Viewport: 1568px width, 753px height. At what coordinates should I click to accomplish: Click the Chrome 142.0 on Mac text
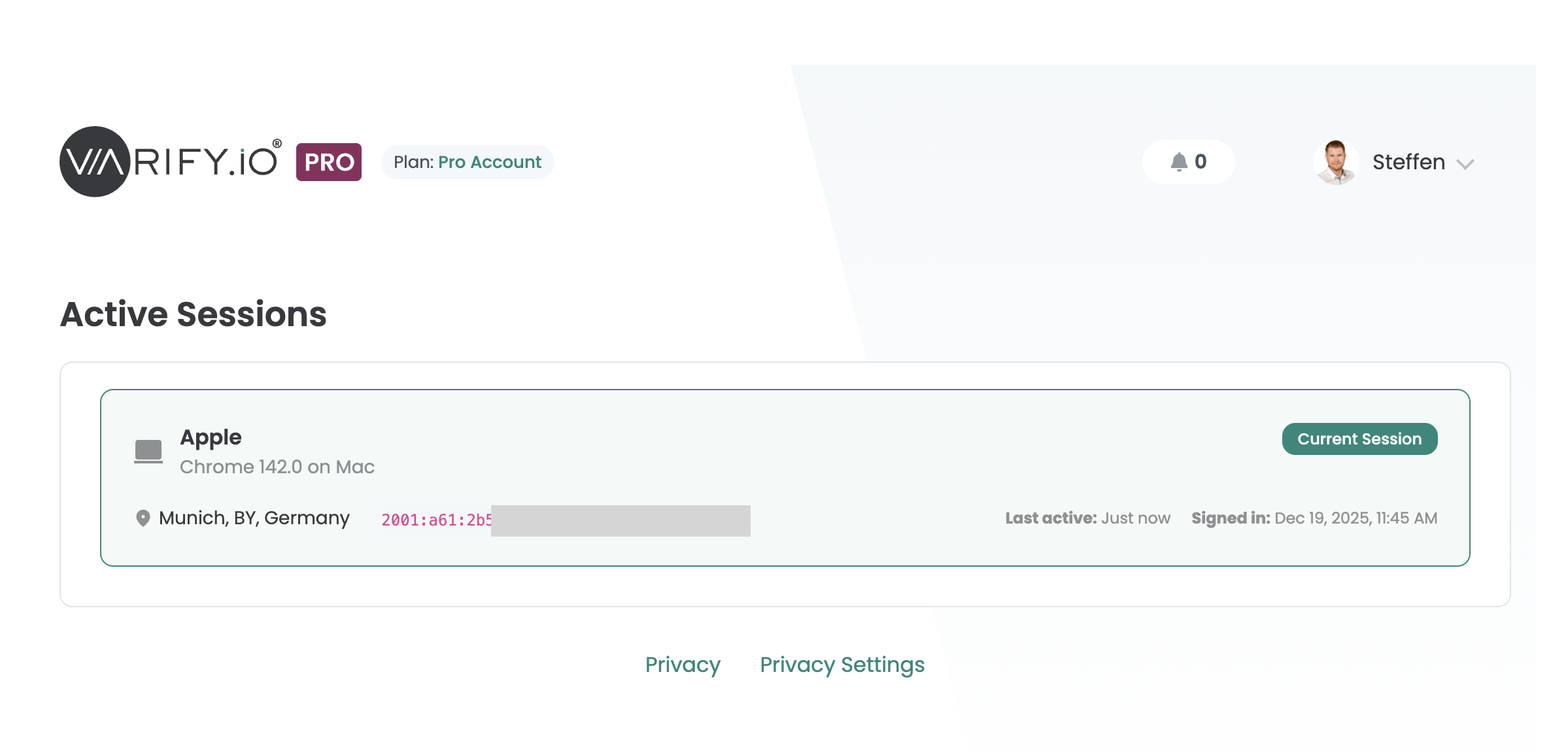277,467
